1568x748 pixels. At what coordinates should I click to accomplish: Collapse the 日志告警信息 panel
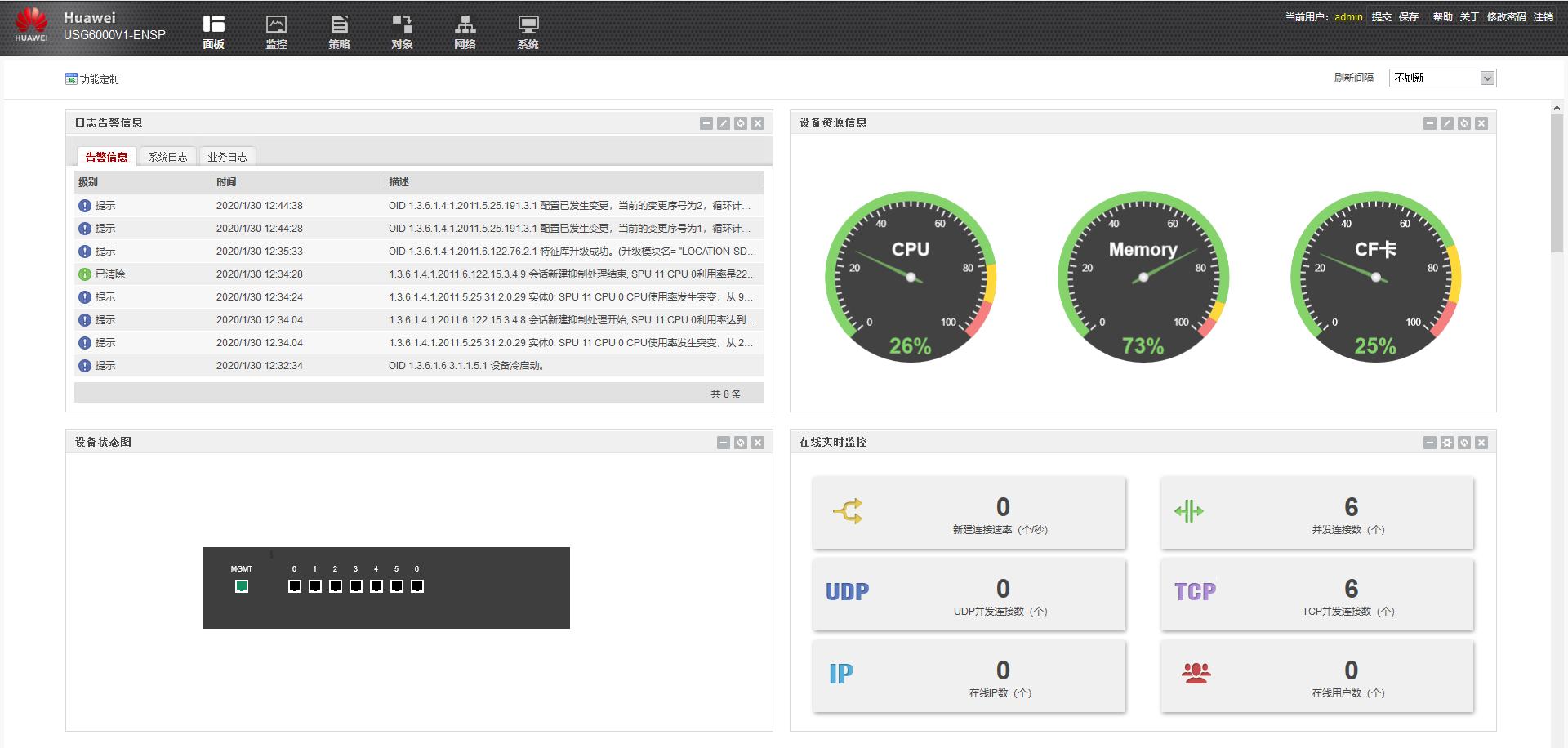tap(706, 123)
